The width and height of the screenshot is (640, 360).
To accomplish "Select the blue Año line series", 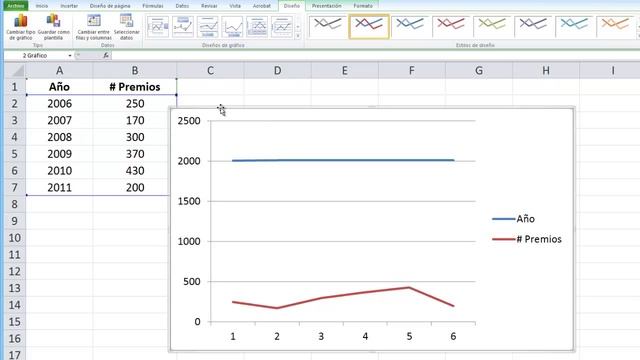I will [x=343, y=160].
